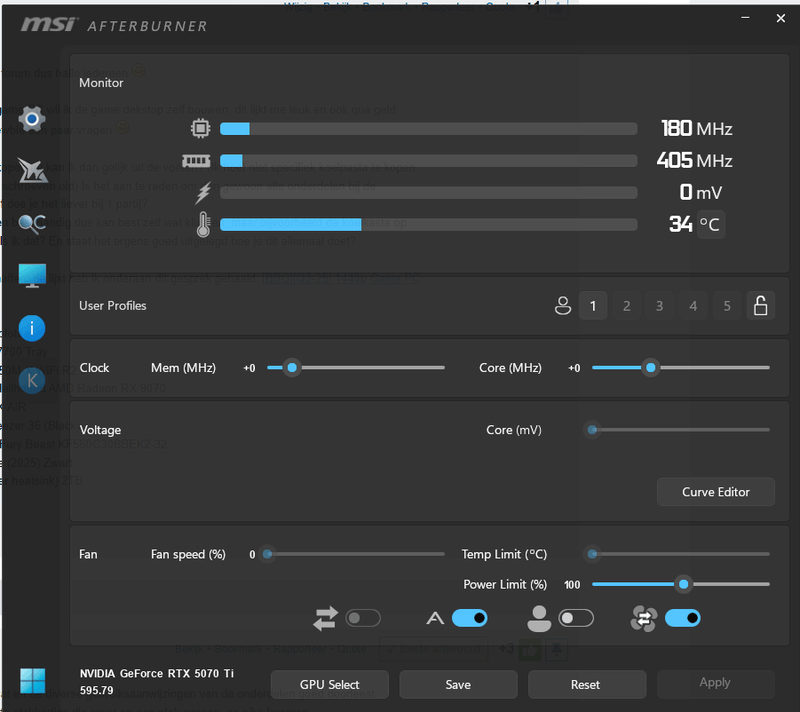Screen dimensions: 800x712
Task: Open the Curve Editor
Action: click(716, 492)
